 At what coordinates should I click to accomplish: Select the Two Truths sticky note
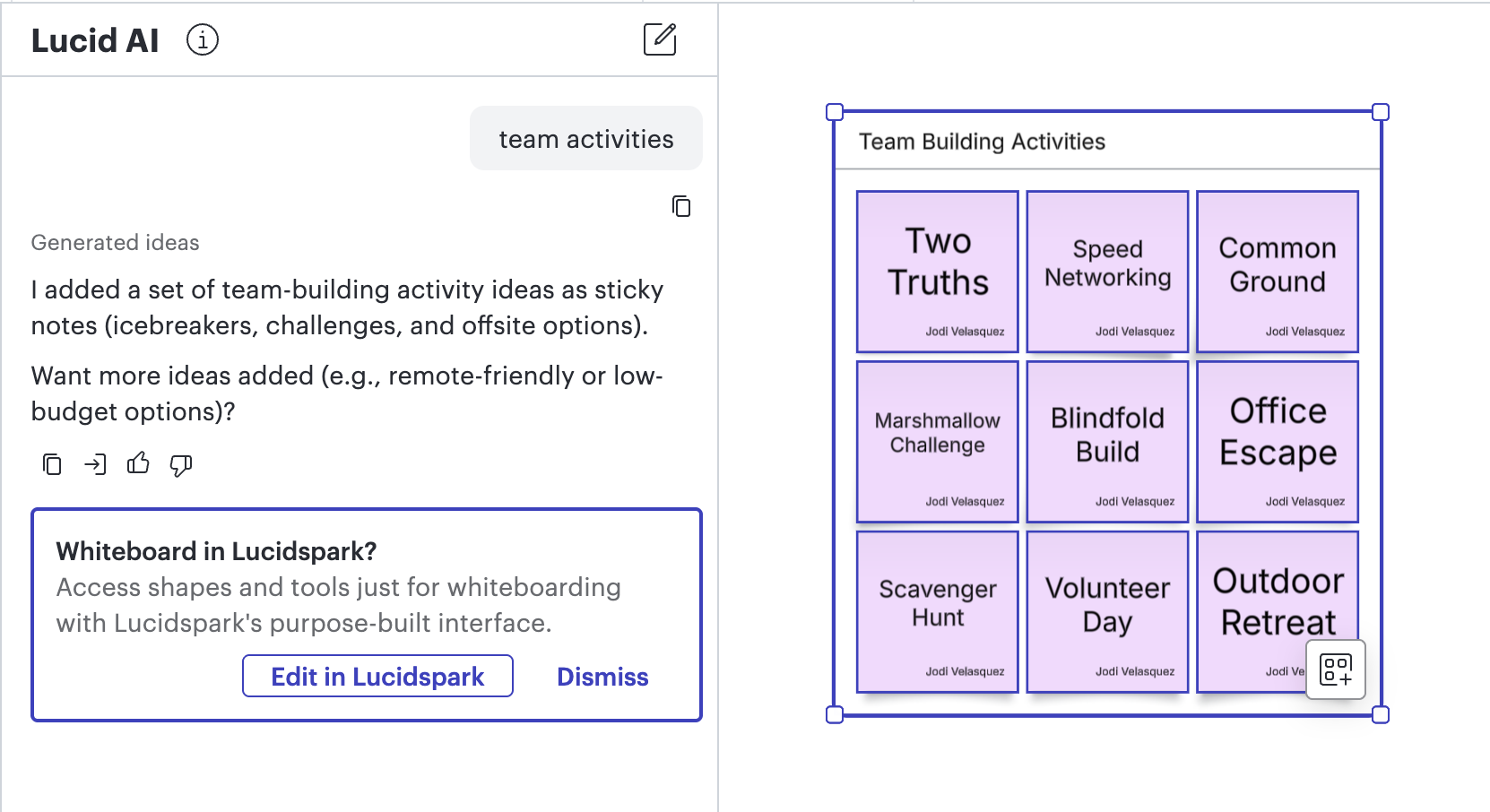(x=938, y=272)
